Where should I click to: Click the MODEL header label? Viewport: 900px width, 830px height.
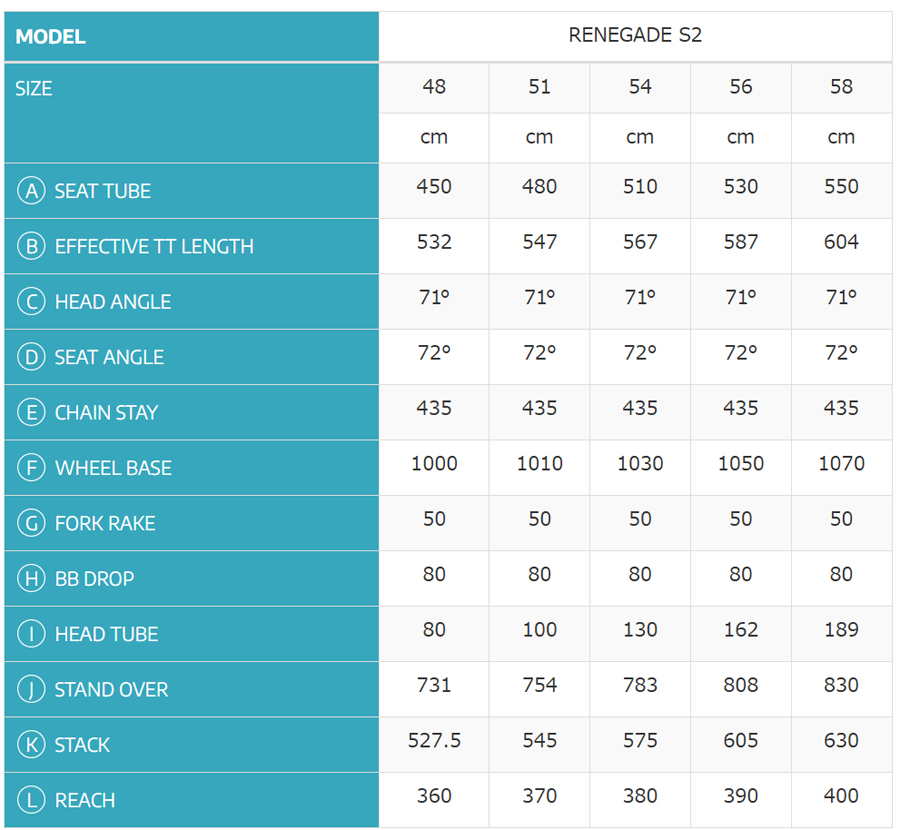tap(51, 37)
